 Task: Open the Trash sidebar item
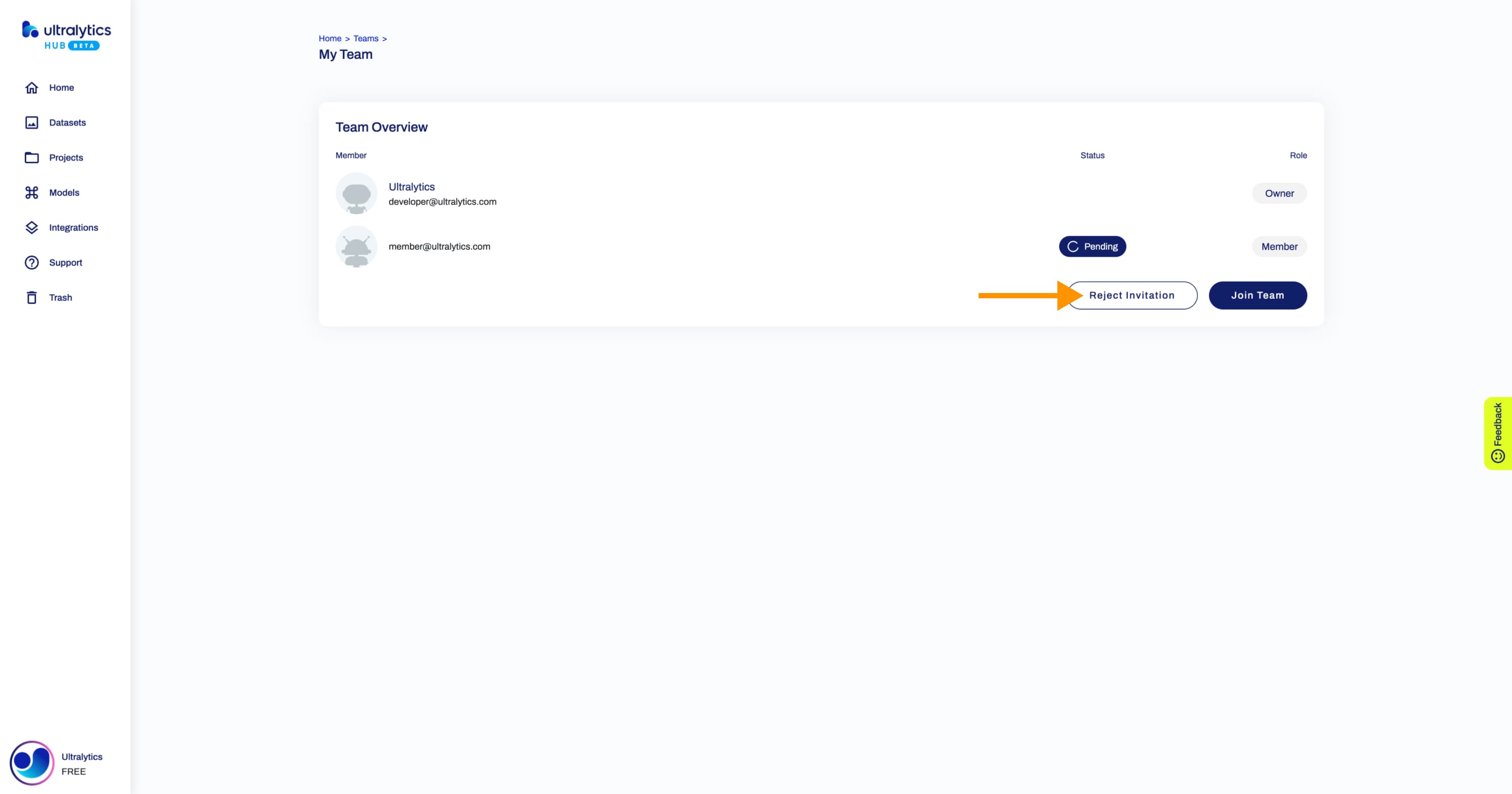[60, 297]
